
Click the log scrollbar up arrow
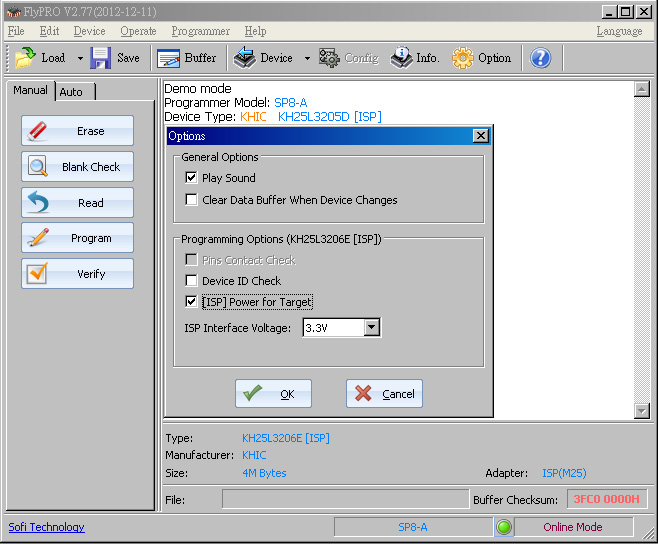(x=642, y=89)
